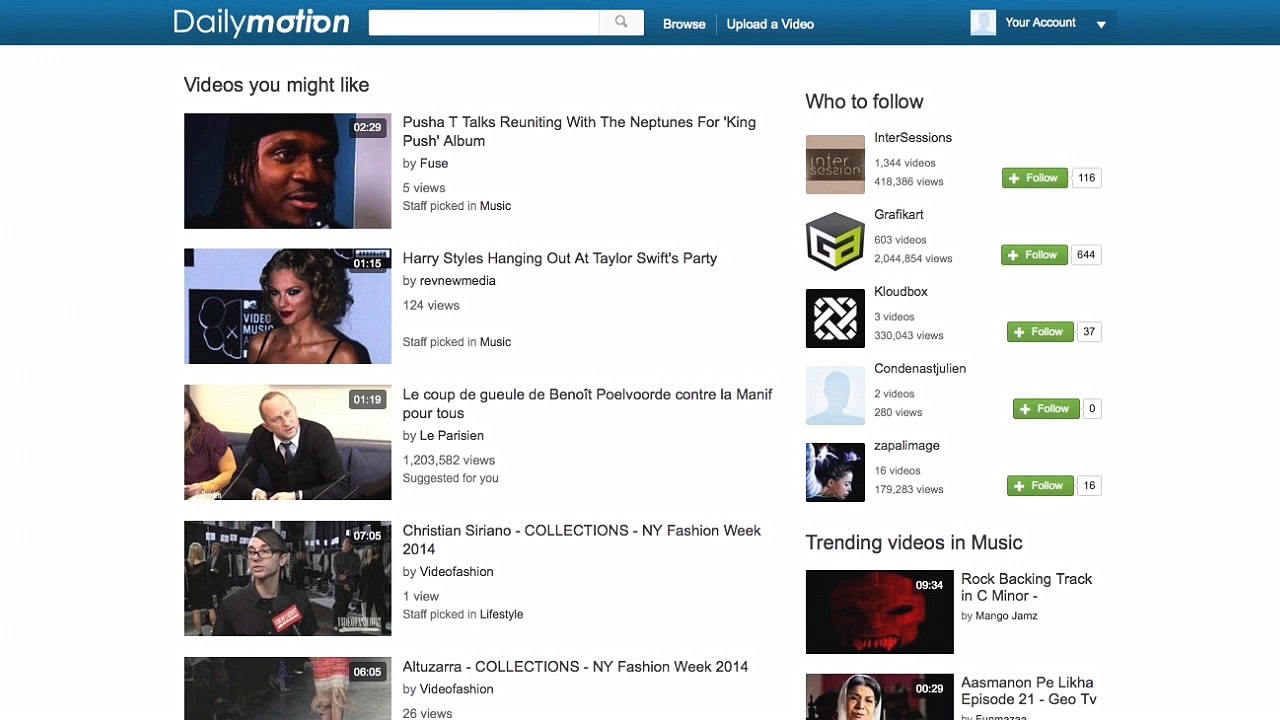Expand the Your Account dropdown arrow

point(1101,24)
